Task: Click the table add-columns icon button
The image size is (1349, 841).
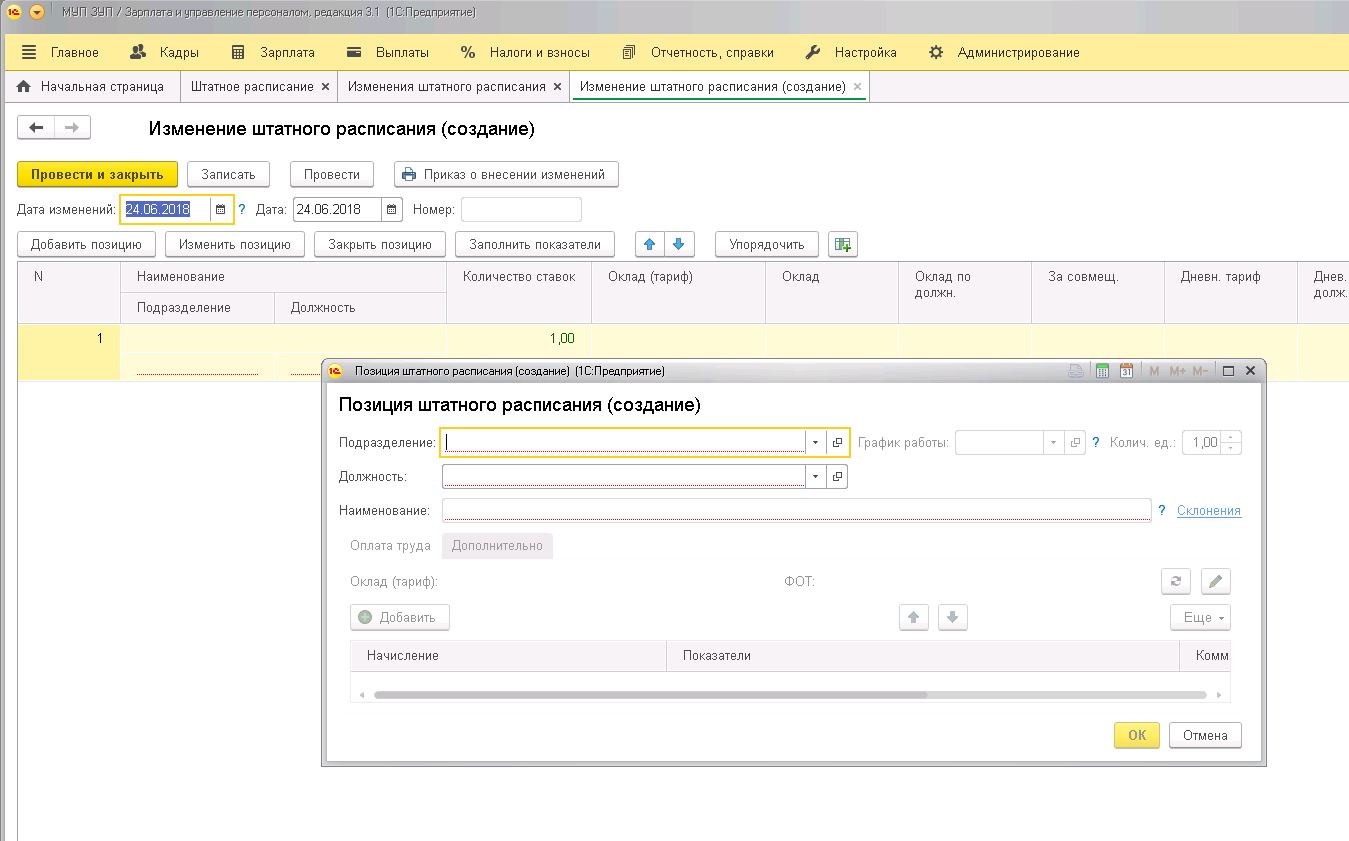Action: point(843,244)
